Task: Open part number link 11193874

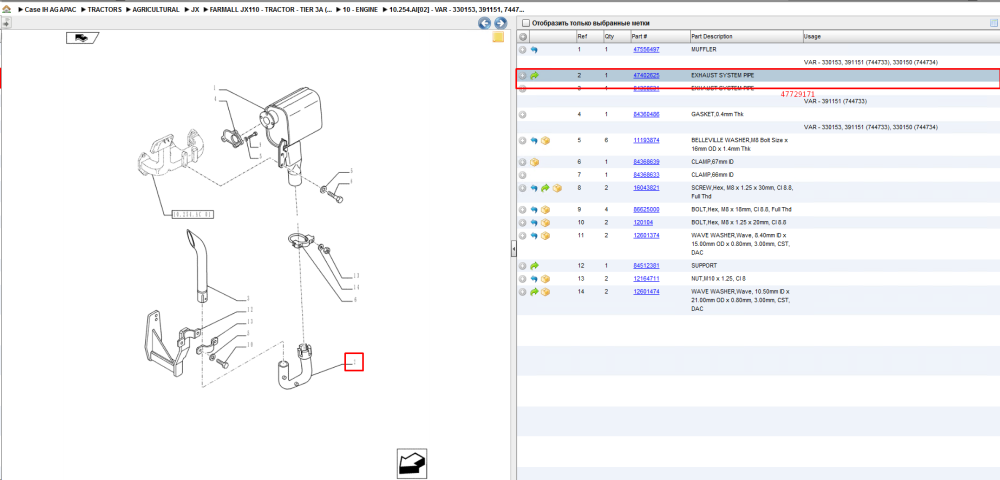Action: (x=646, y=140)
